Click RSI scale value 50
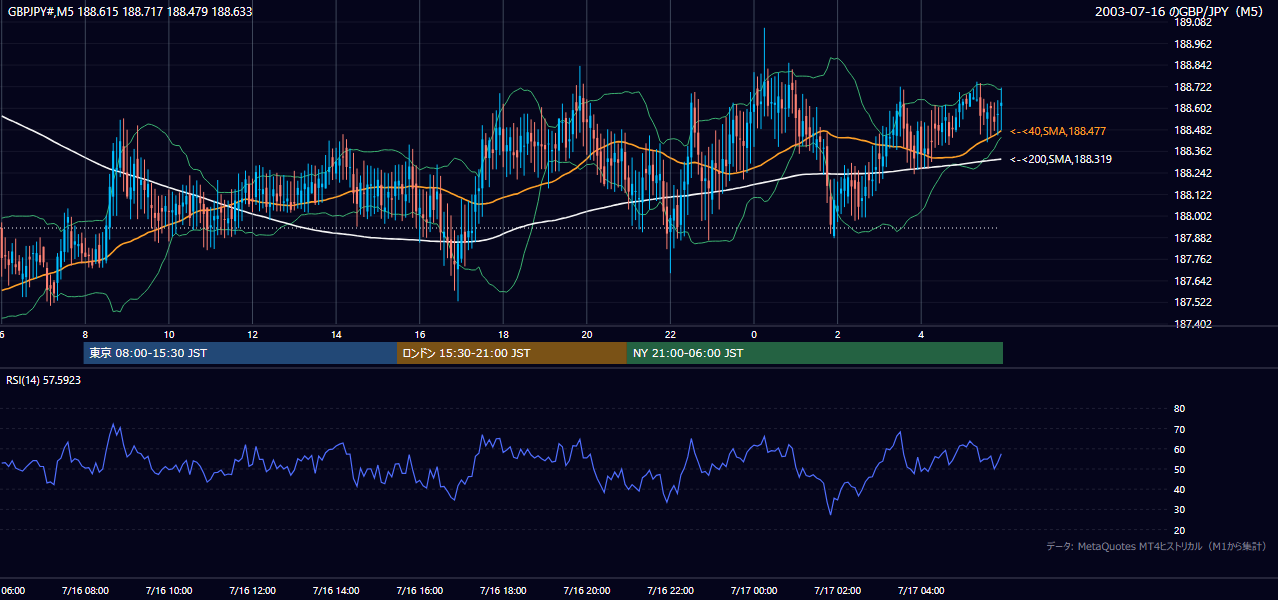This screenshot has height=600, width=1278. (1179, 469)
